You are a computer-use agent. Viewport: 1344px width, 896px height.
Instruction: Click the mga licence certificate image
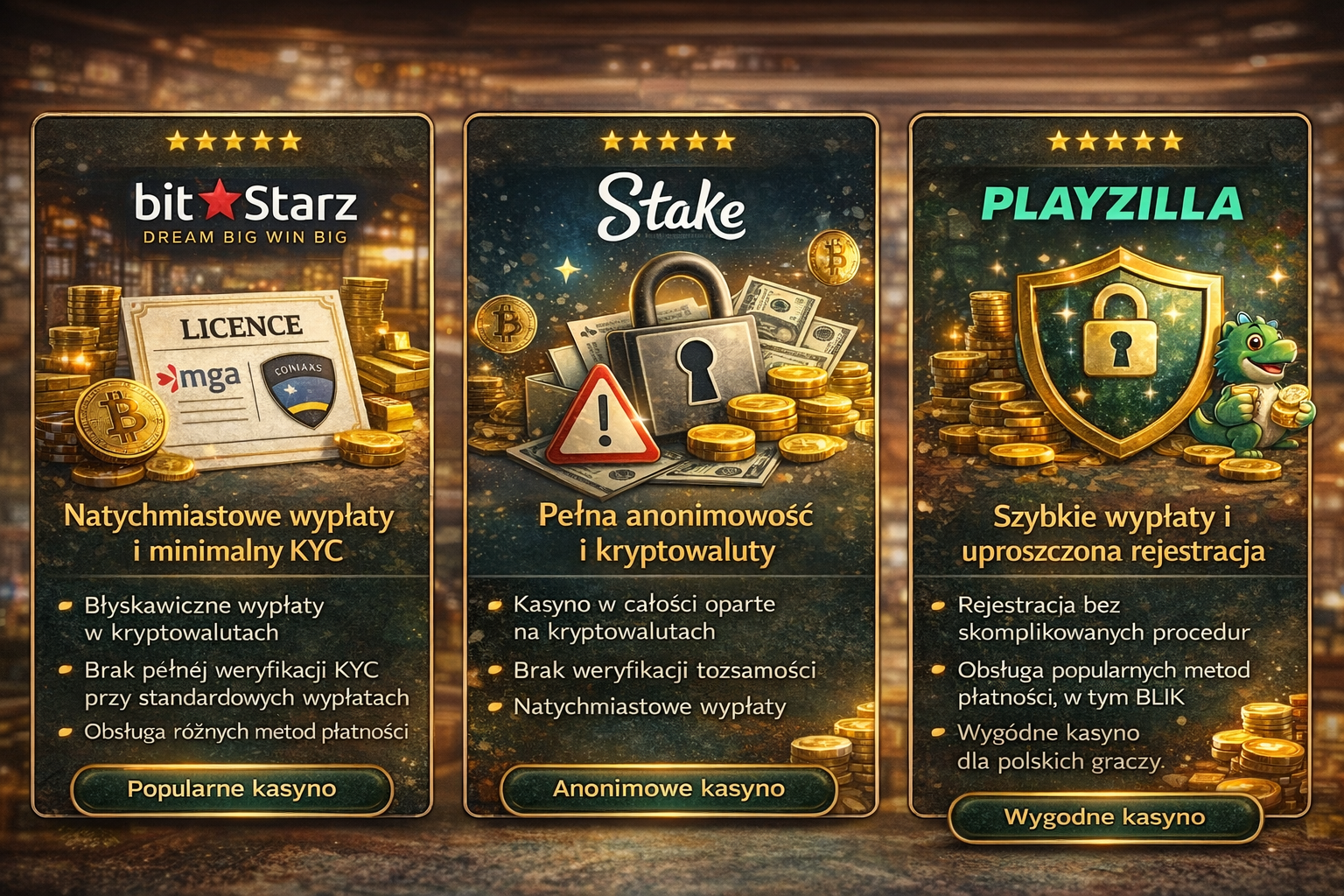tap(245, 376)
